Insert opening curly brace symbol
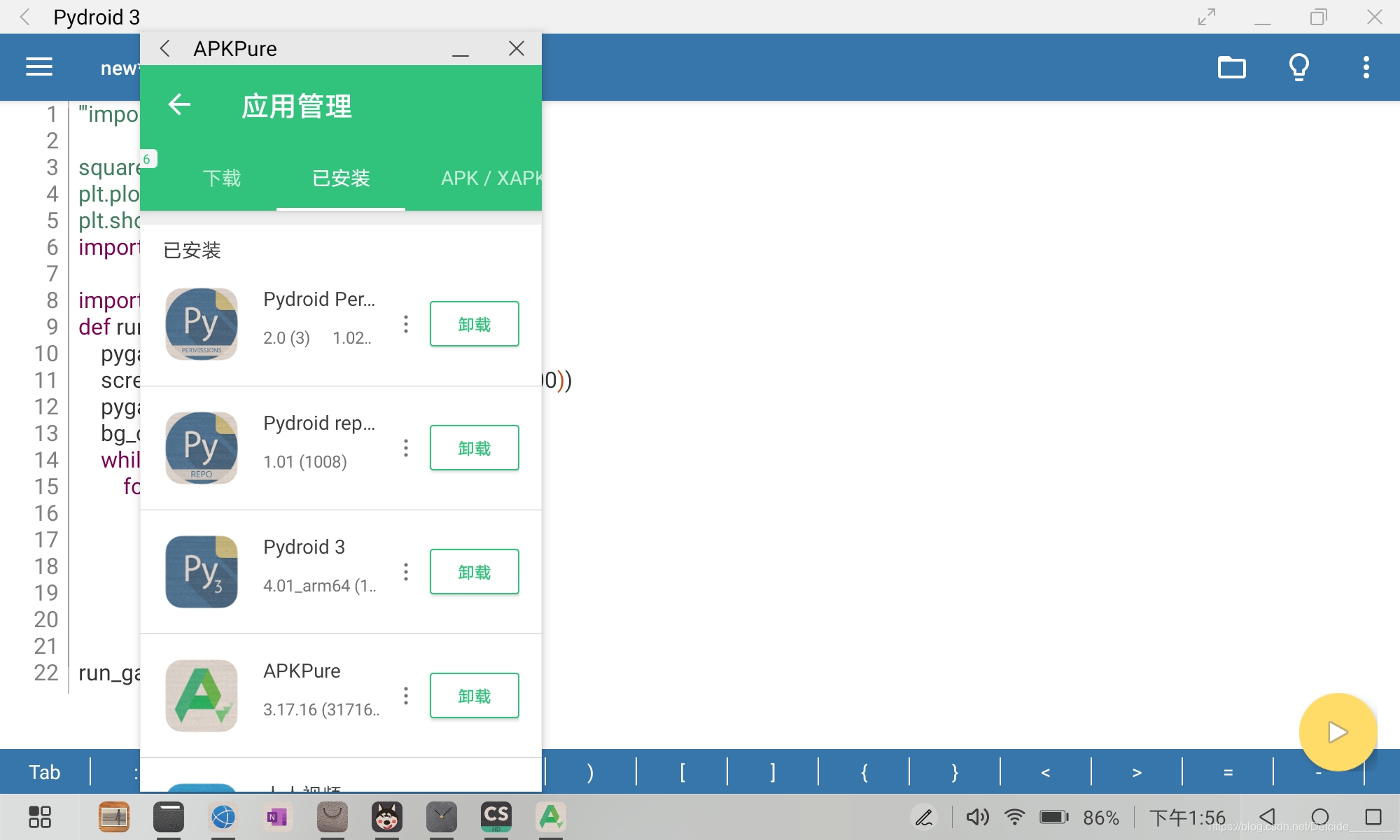The image size is (1400, 840). click(x=864, y=772)
